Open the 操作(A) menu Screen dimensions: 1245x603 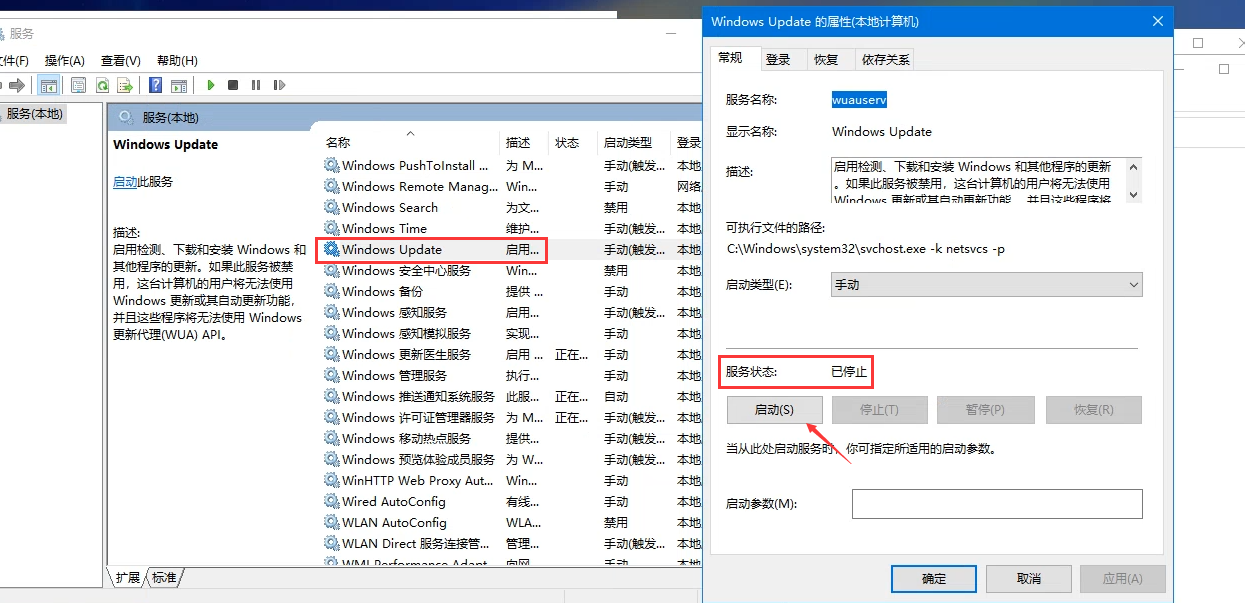tap(65, 61)
